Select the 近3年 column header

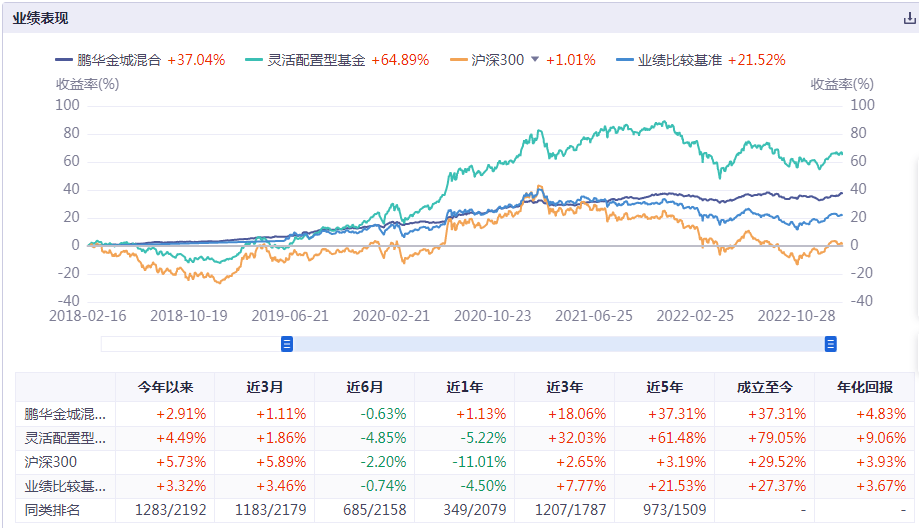point(564,388)
